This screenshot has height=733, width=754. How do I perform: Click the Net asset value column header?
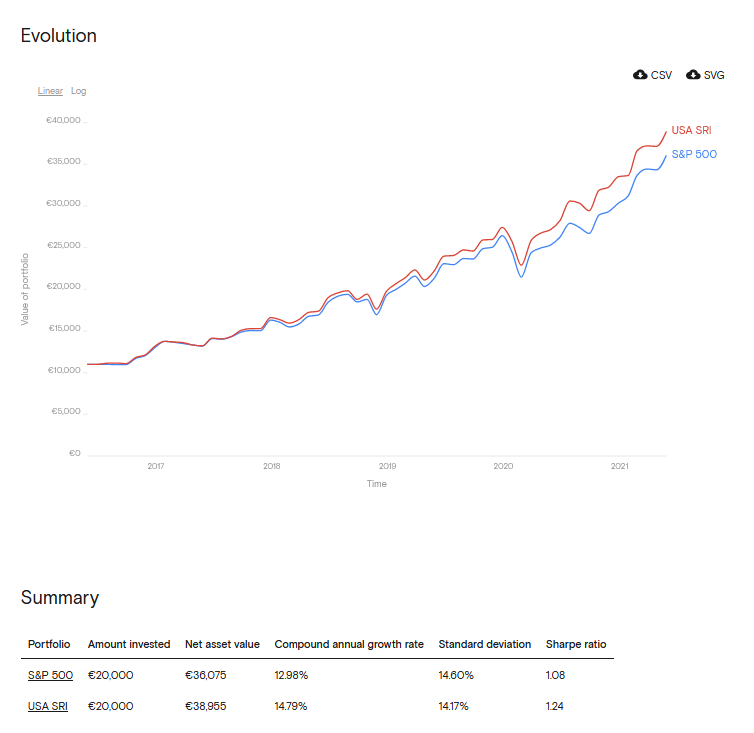[x=222, y=644]
